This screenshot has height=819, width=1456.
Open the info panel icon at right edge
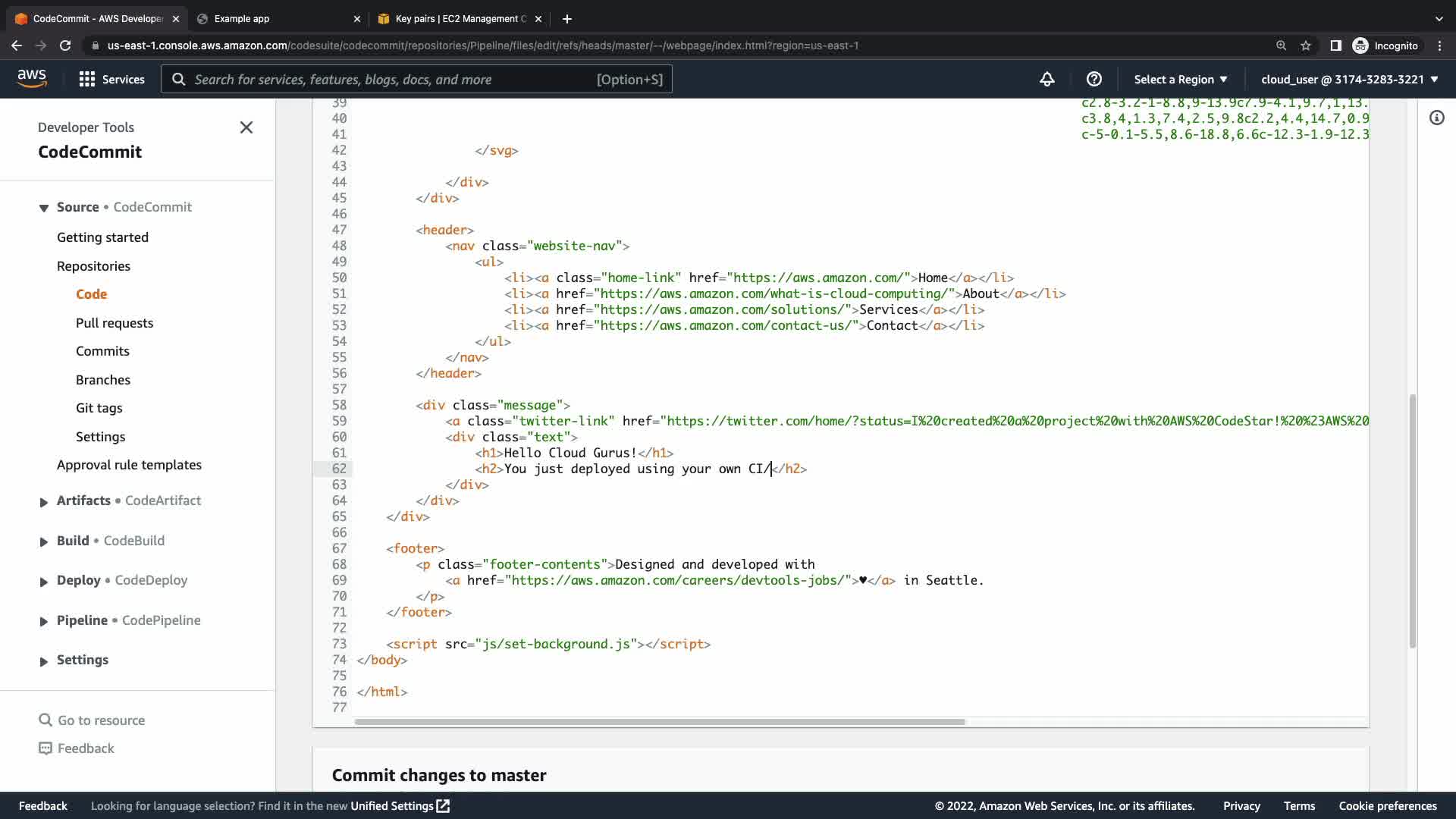click(x=1436, y=118)
